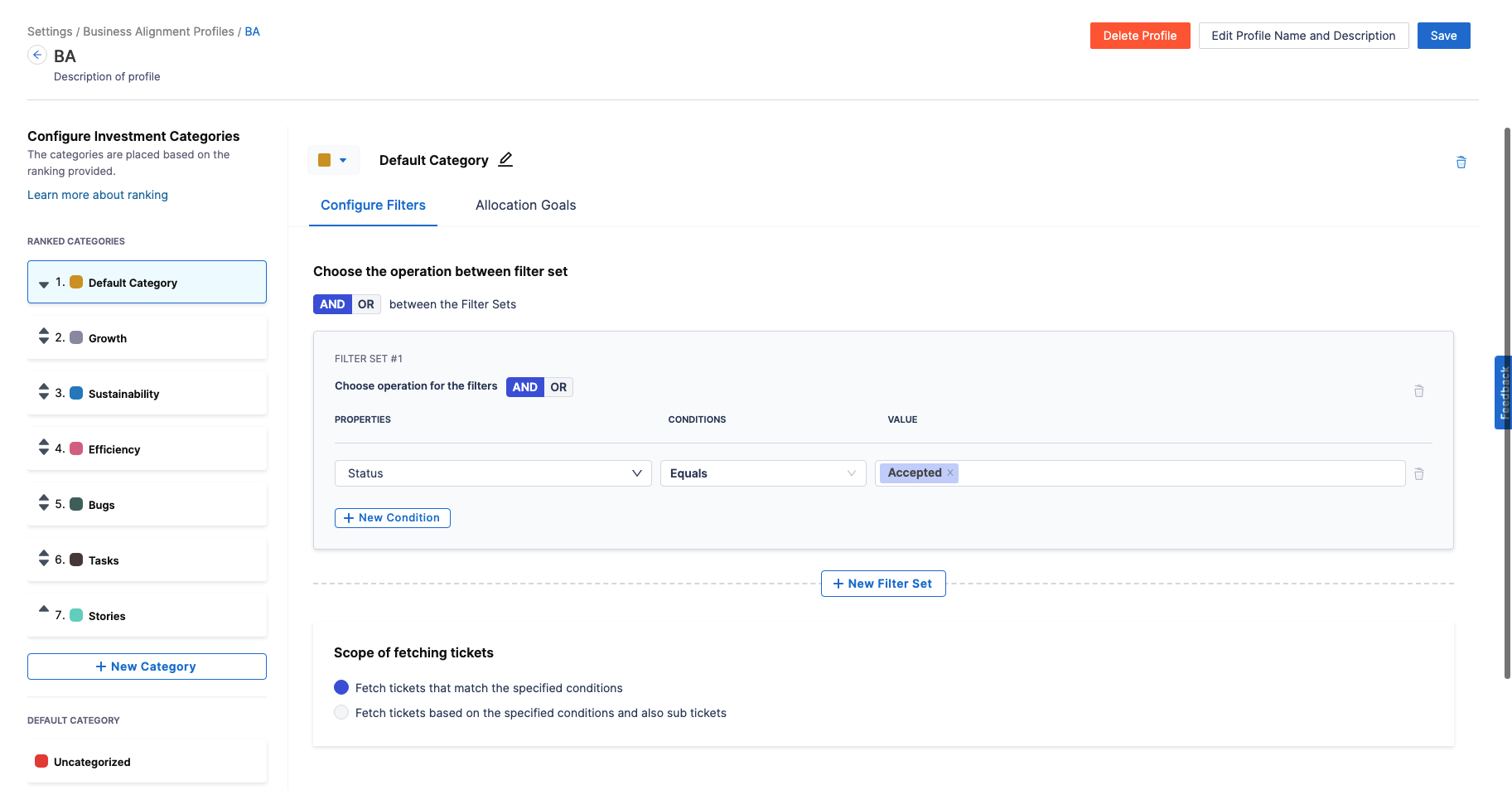Click the blue trash icon for Default Category
Image resolution: width=1512 pixels, height=790 pixels.
pyautogui.click(x=1461, y=162)
